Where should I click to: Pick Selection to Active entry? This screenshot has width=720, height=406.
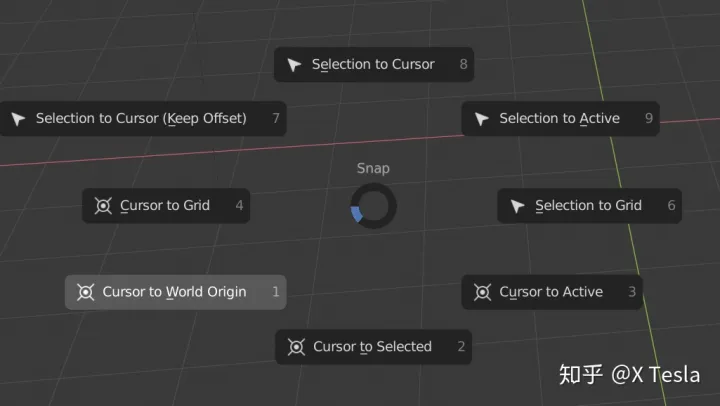(560, 118)
